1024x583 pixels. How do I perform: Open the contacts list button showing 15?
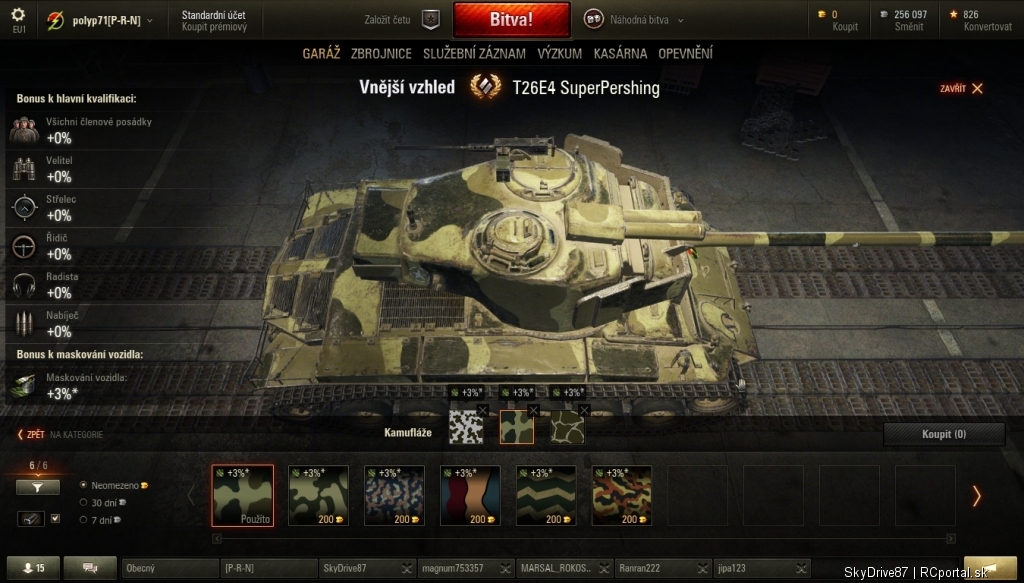tap(33, 568)
